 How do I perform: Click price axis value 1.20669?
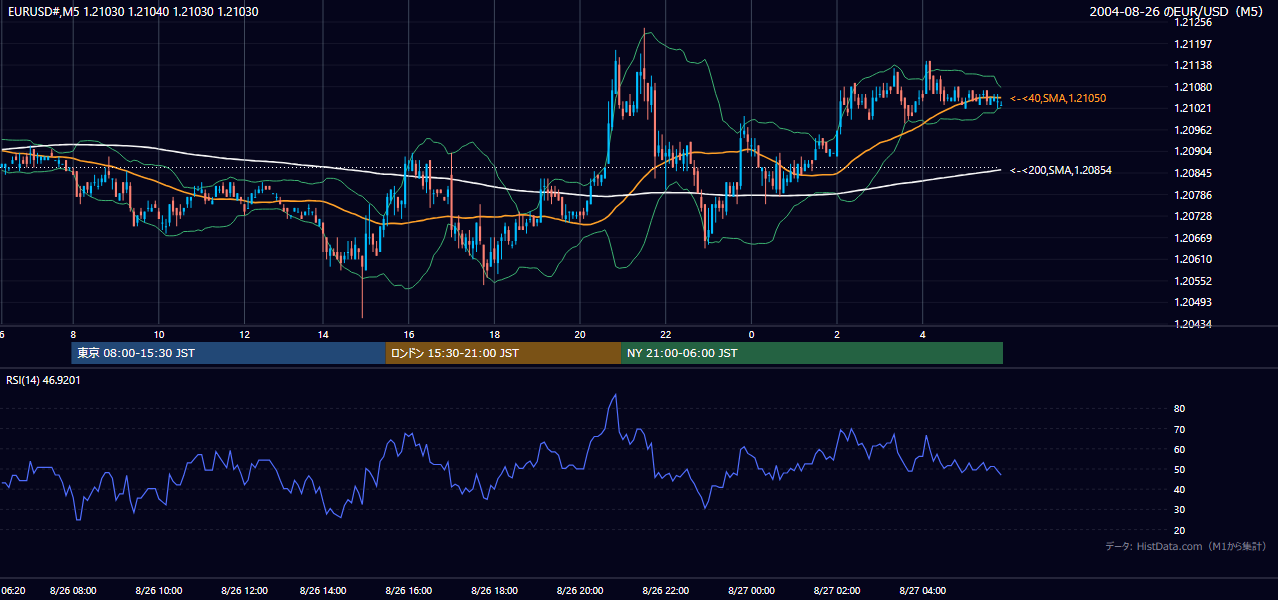click(1194, 238)
